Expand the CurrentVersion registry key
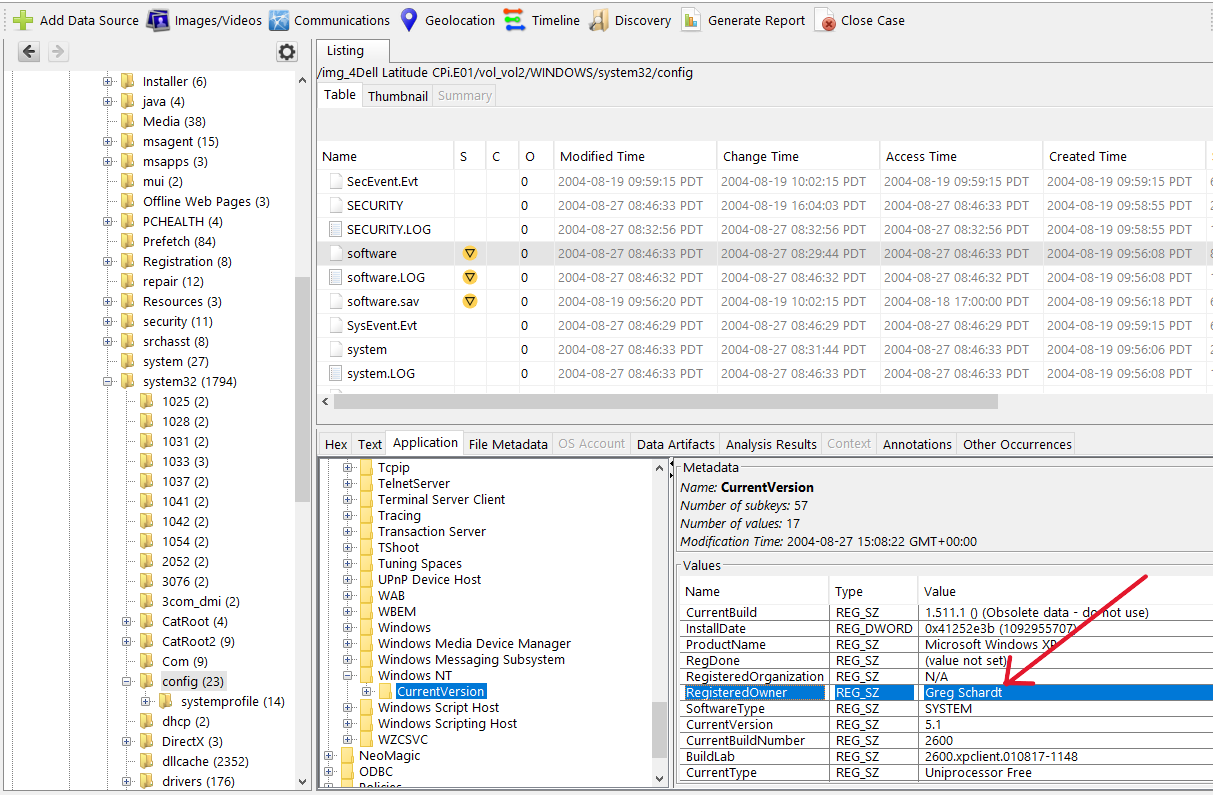This screenshot has height=795, width=1213. coord(367,691)
